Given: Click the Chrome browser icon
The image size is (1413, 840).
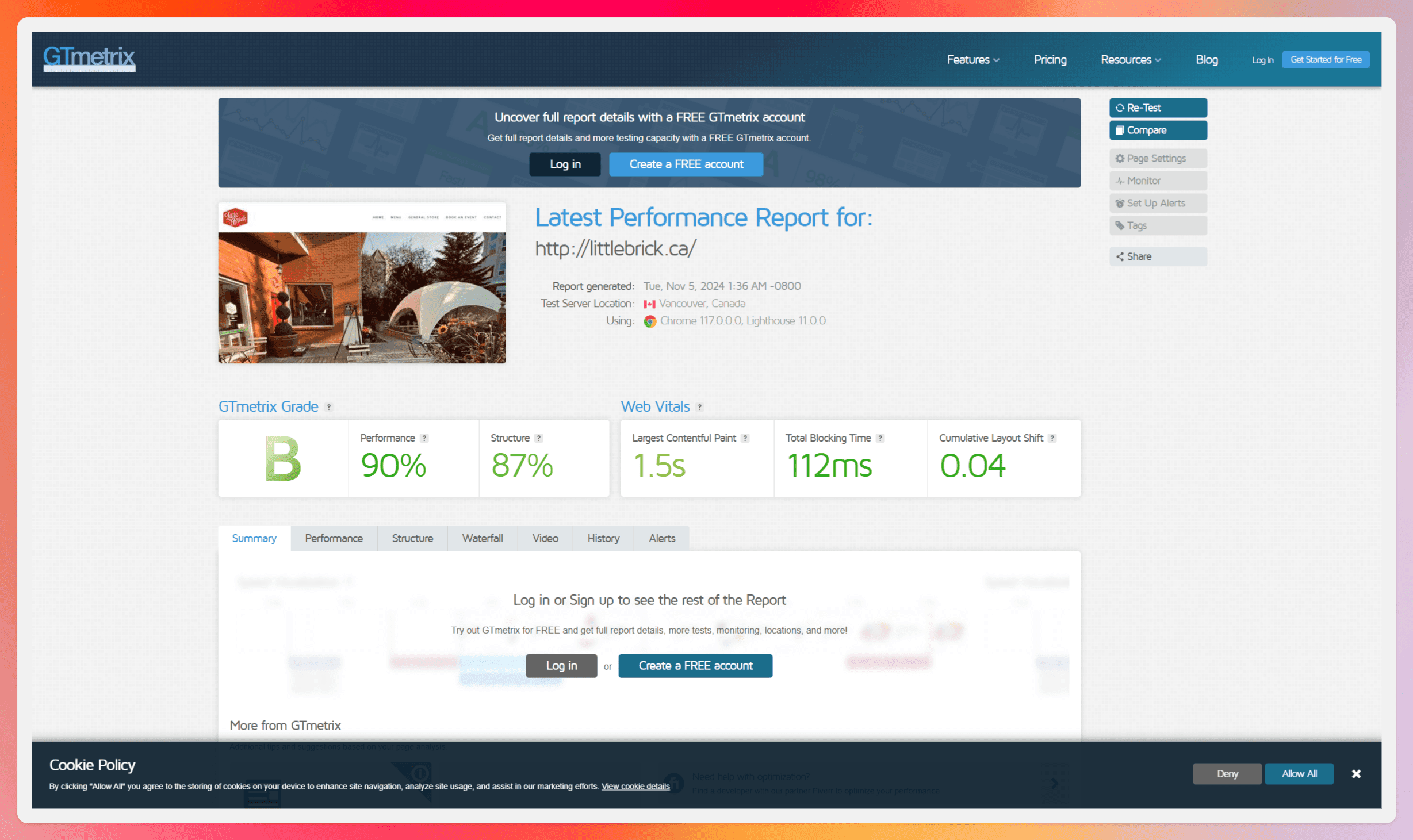Looking at the screenshot, I should pyautogui.click(x=650, y=321).
